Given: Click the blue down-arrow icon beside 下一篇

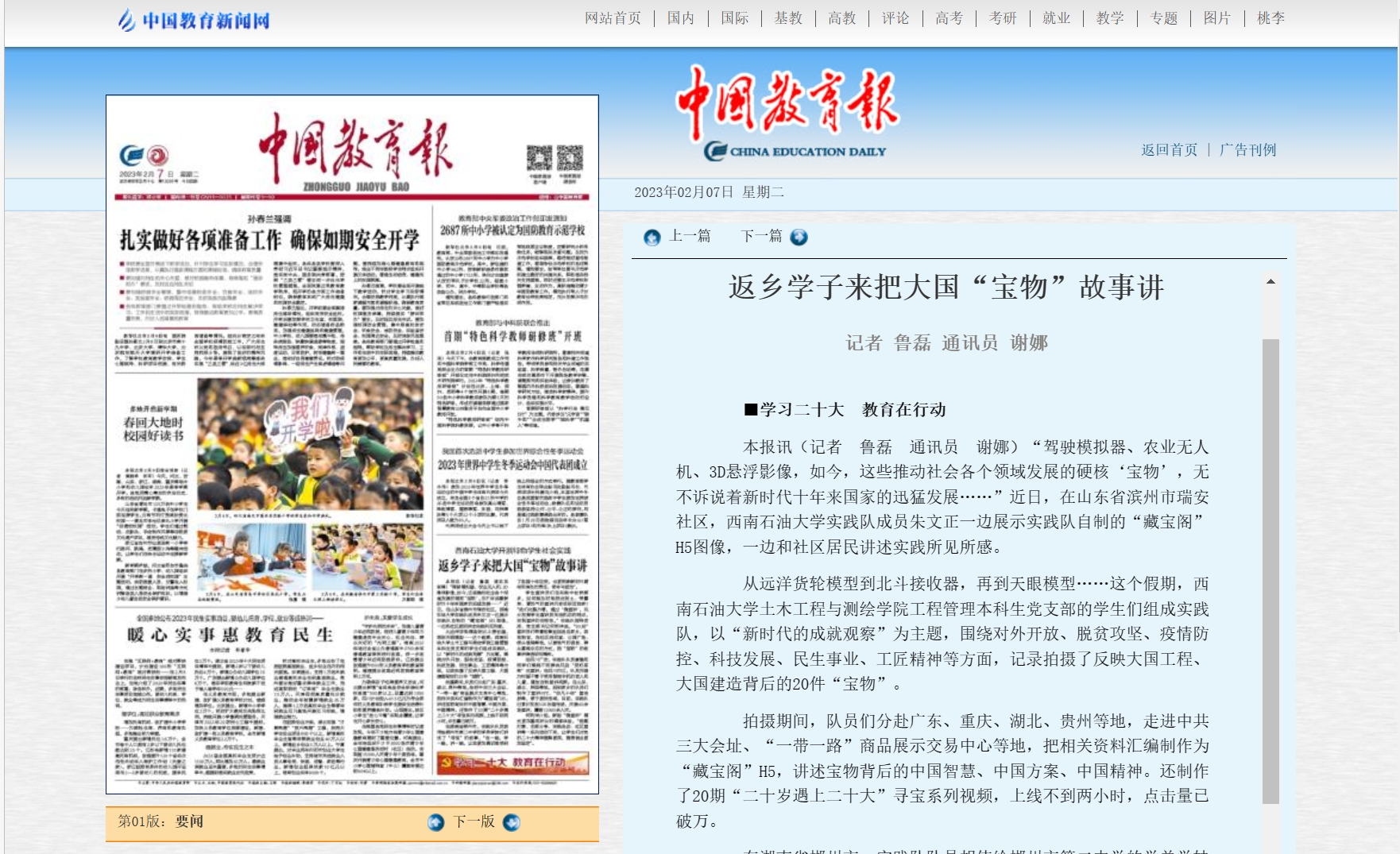Looking at the screenshot, I should 799,237.
